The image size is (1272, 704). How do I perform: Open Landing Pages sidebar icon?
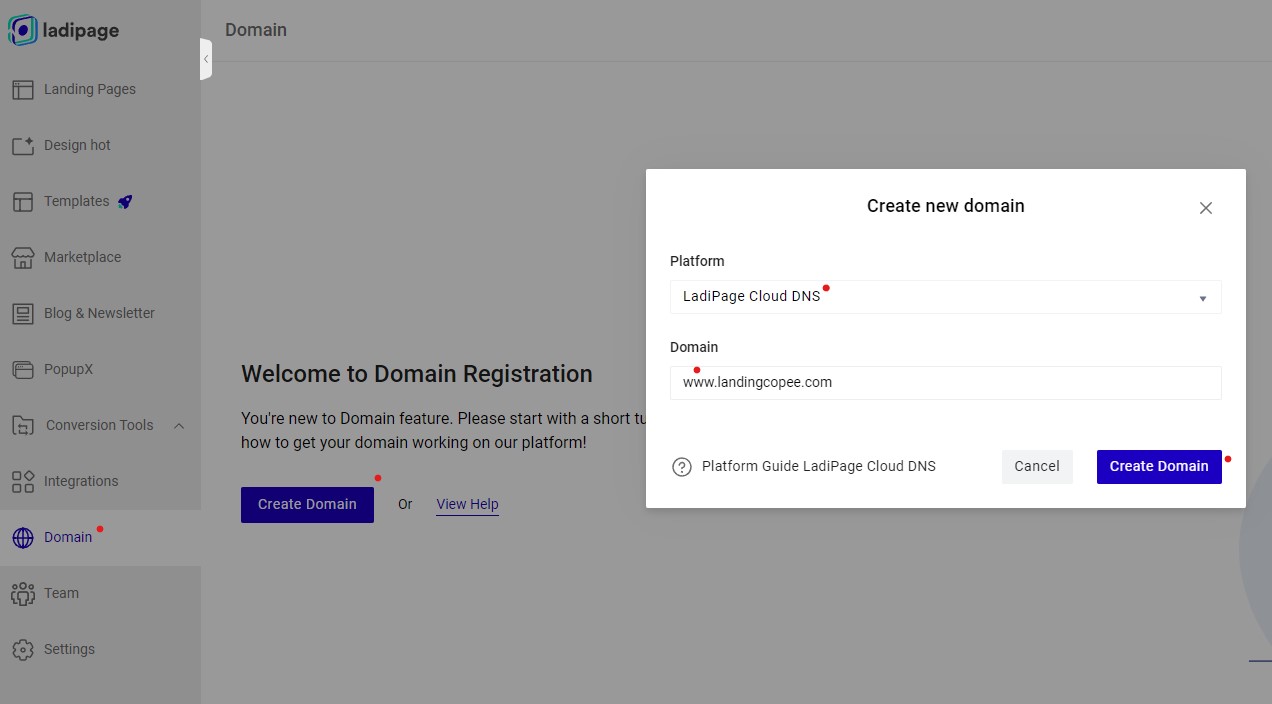click(23, 89)
